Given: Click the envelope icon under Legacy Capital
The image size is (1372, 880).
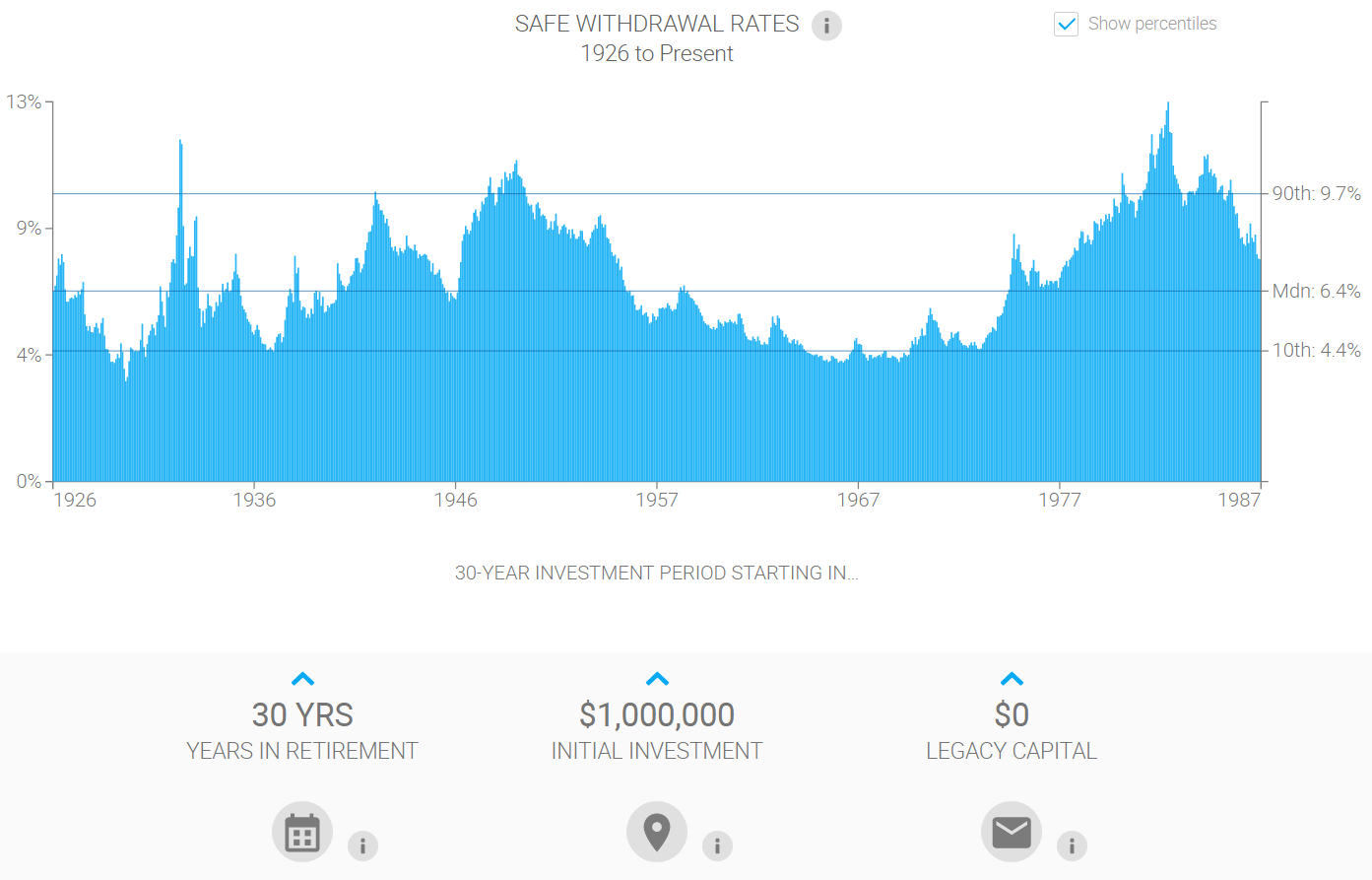Looking at the screenshot, I should pos(1012,832).
